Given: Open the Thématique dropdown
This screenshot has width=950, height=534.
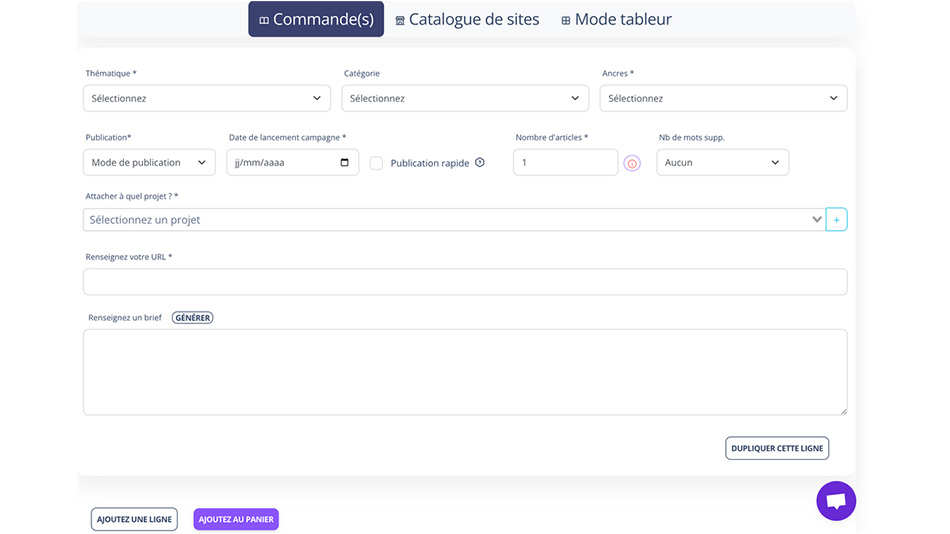Looking at the screenshot, I should (206, 99).
